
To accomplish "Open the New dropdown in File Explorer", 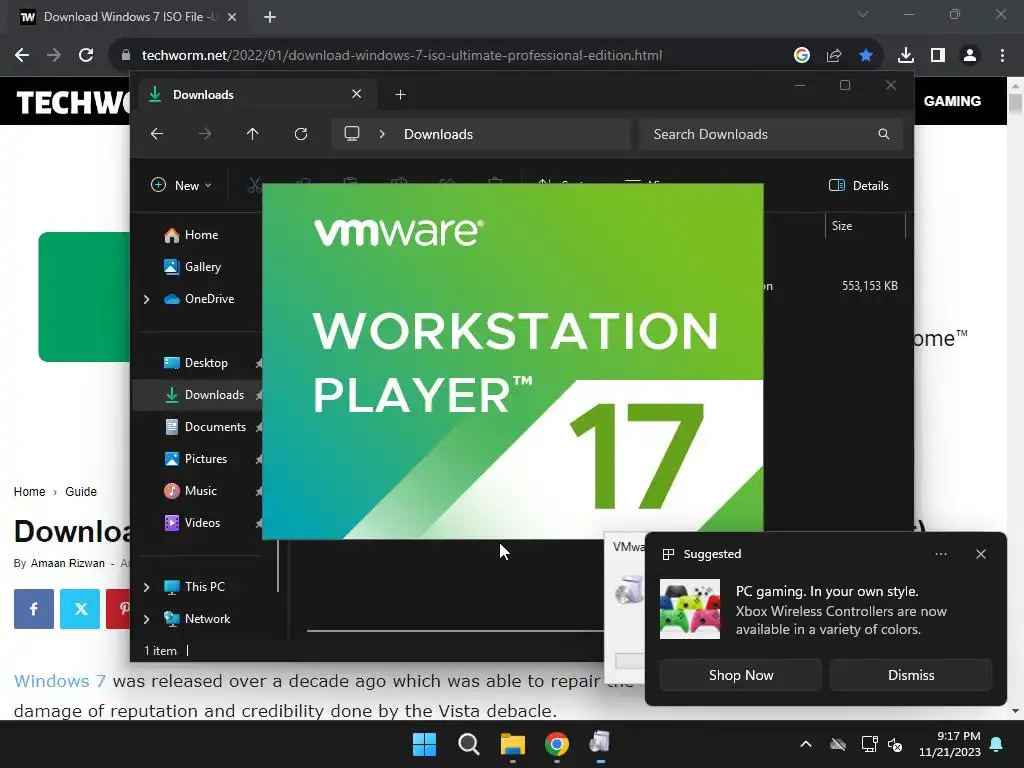I will (x=181, y=185).
